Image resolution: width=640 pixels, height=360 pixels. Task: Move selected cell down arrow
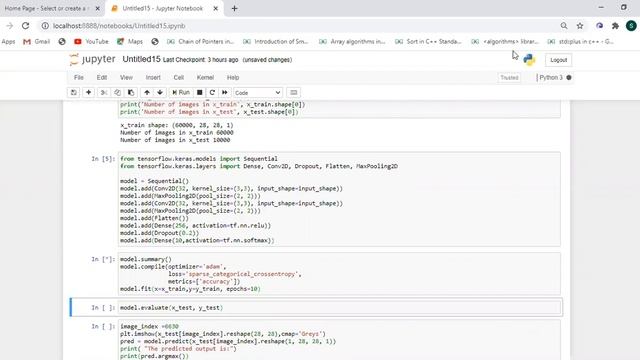160,93
